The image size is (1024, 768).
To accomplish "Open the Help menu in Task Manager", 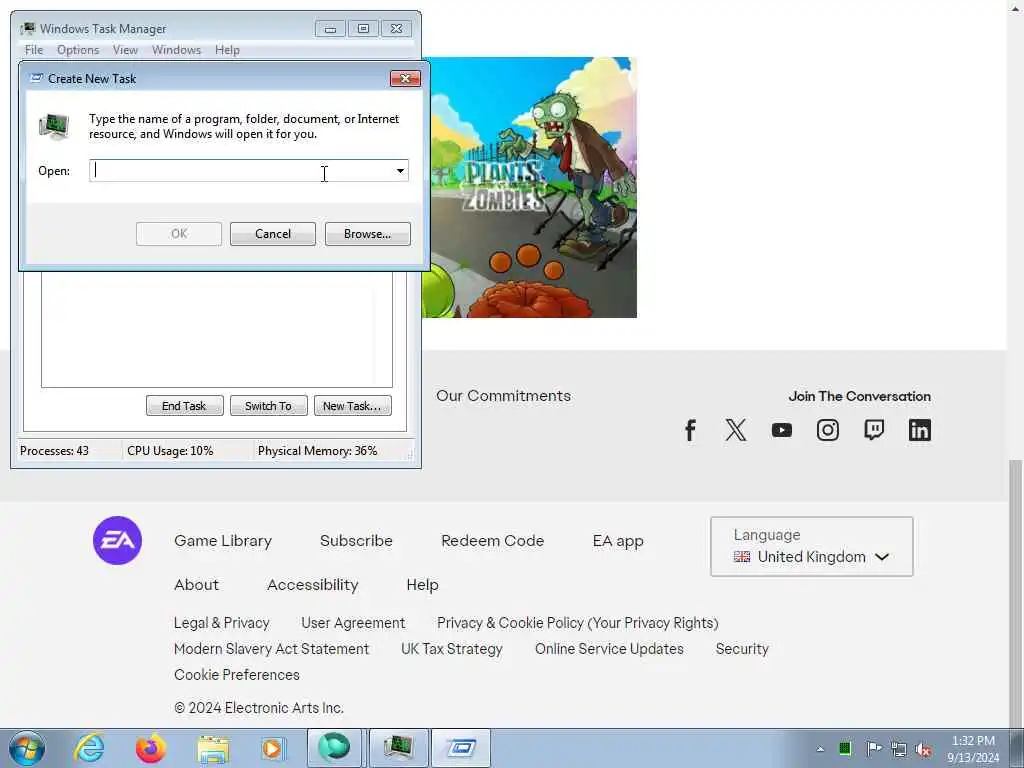I will tap(227, 50).
